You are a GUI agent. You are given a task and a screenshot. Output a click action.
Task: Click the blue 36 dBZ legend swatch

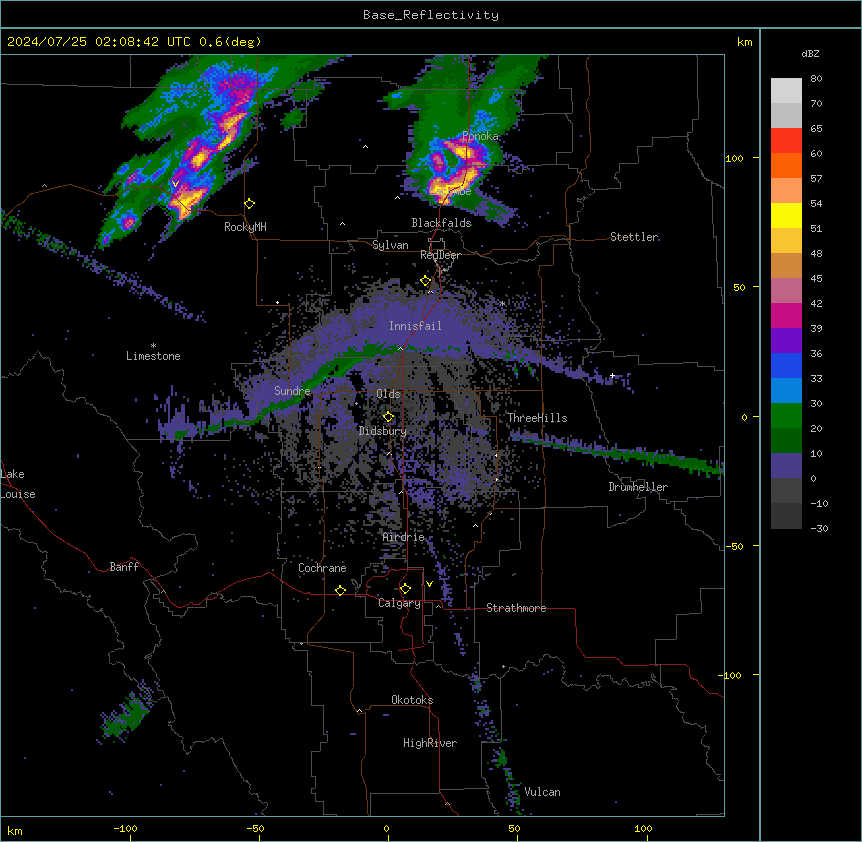[786, 365]
